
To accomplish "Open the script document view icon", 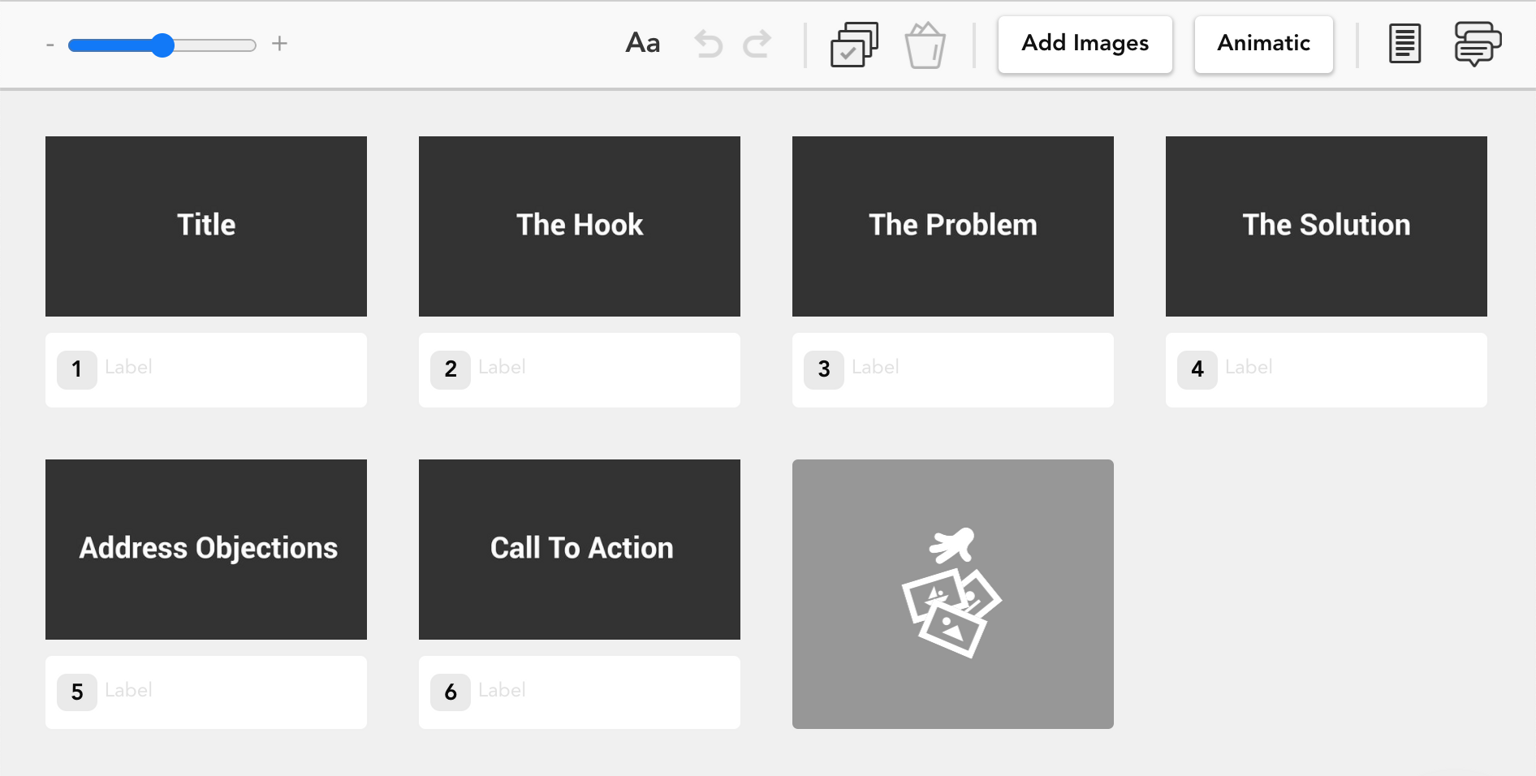I will 1404,44.
